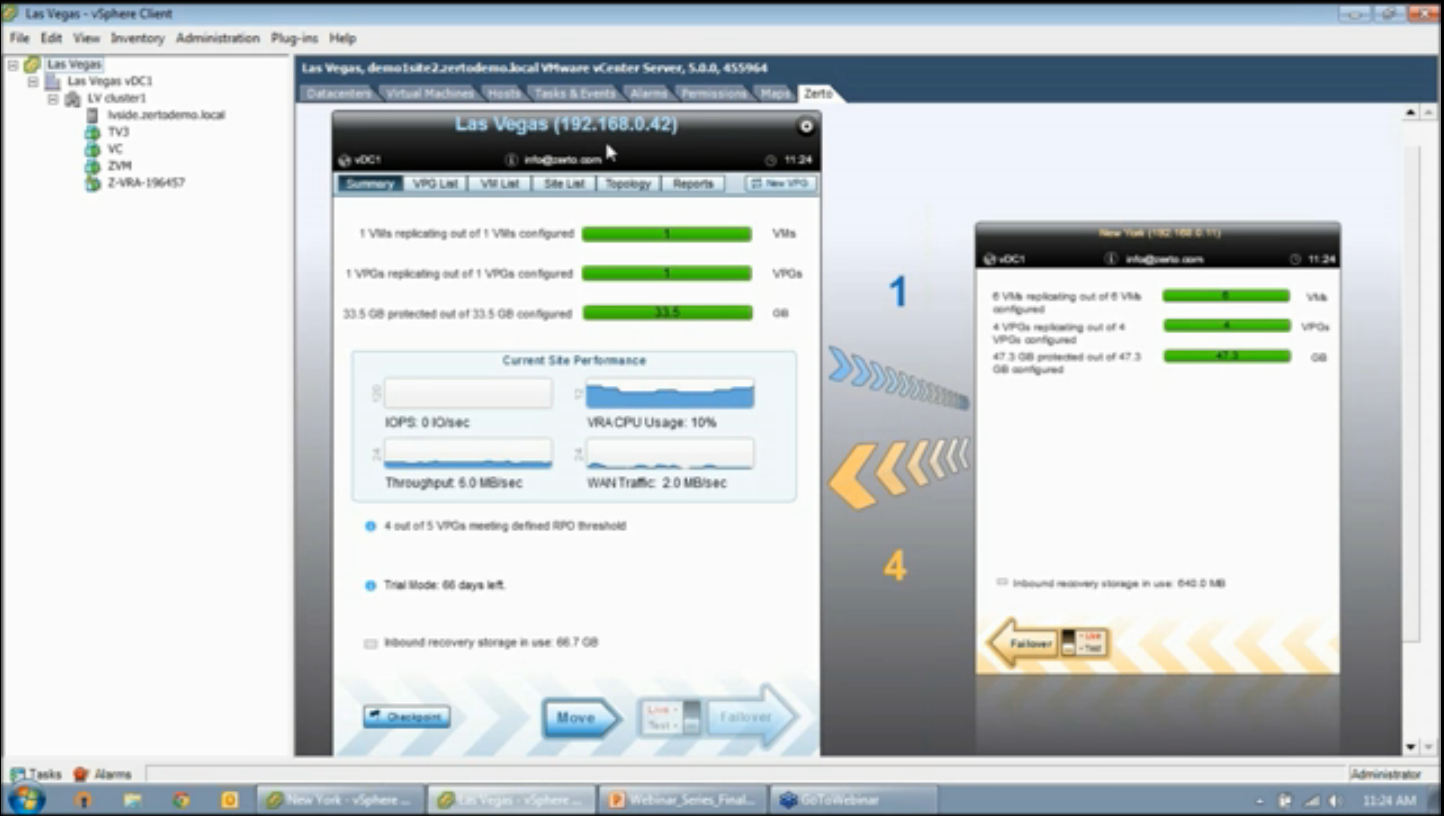Click the scroll-down arrow of main pane
1444x816 pixels.
[x=1411, y=747]
